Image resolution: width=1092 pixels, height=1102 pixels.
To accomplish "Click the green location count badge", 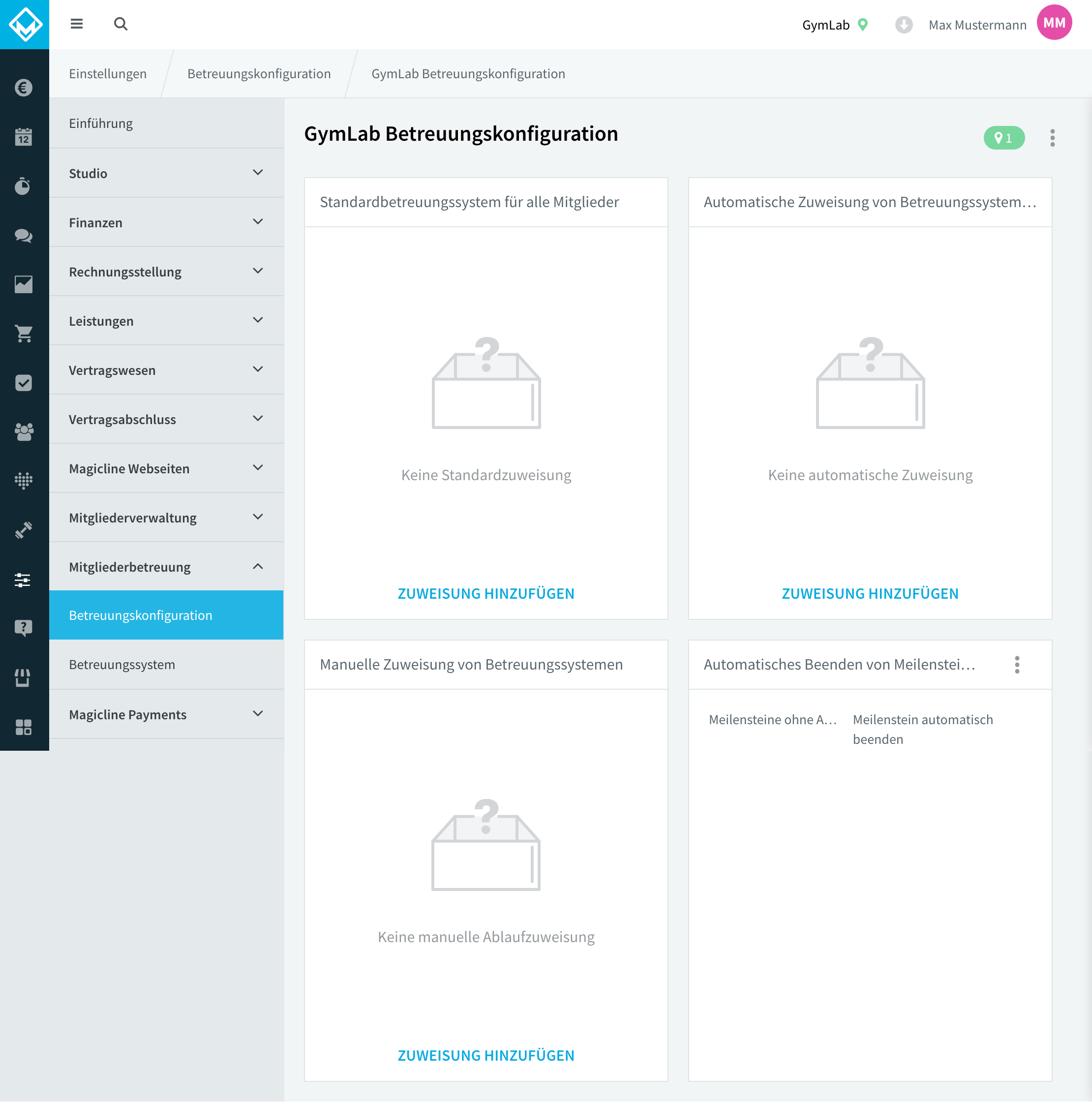I will (1003, 138).
